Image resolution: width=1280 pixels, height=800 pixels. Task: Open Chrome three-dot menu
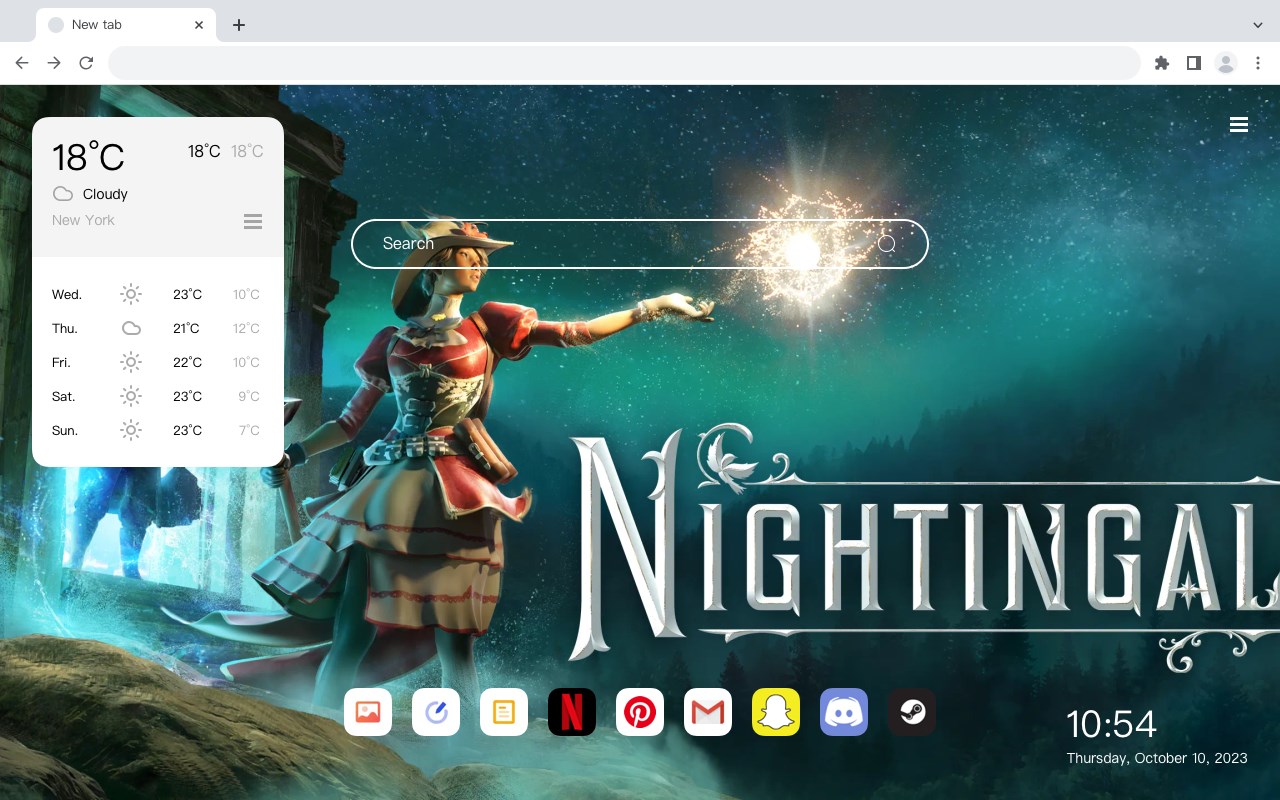tap(1258, 63)
